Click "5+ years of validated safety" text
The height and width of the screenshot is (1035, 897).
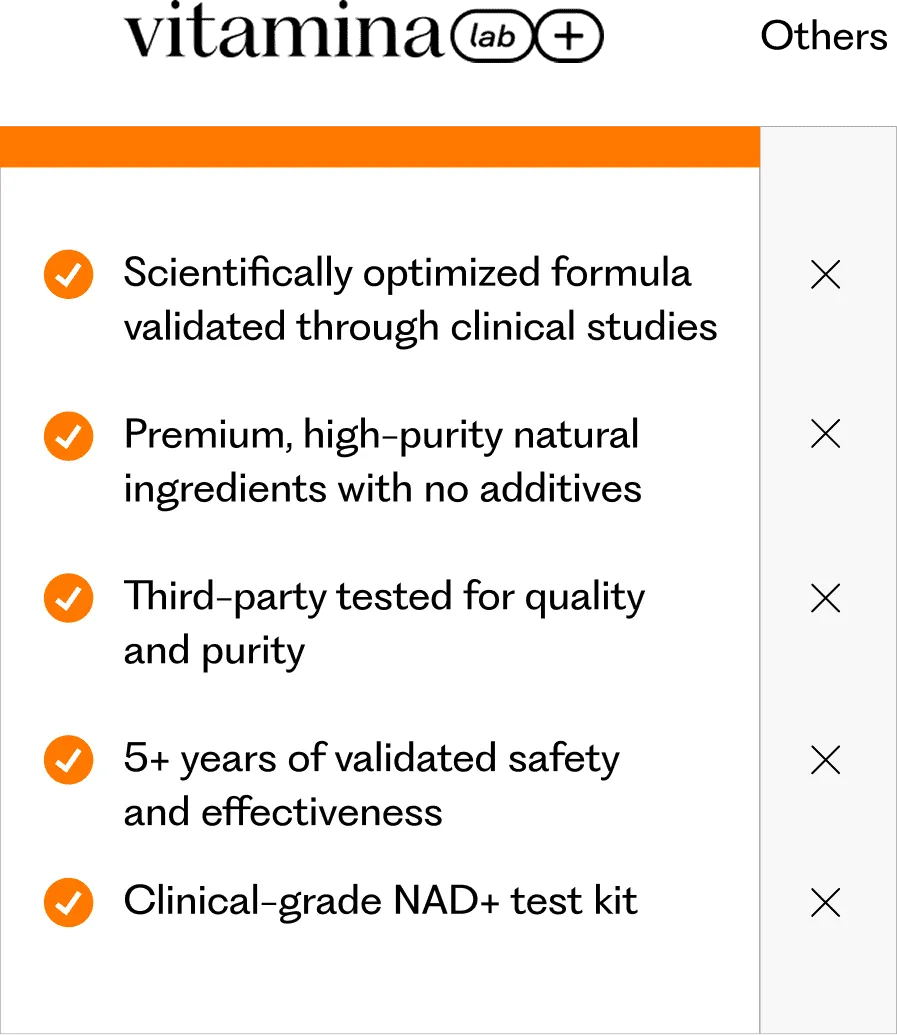pyautogui.click(x=371, y=759)
